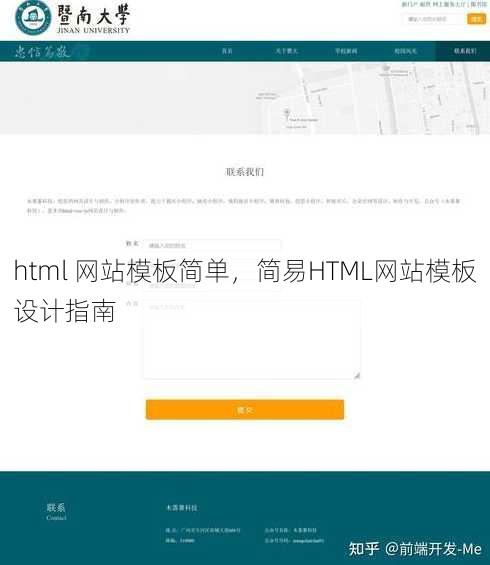Click the 联系我们 page heading

tap(245, 172)
